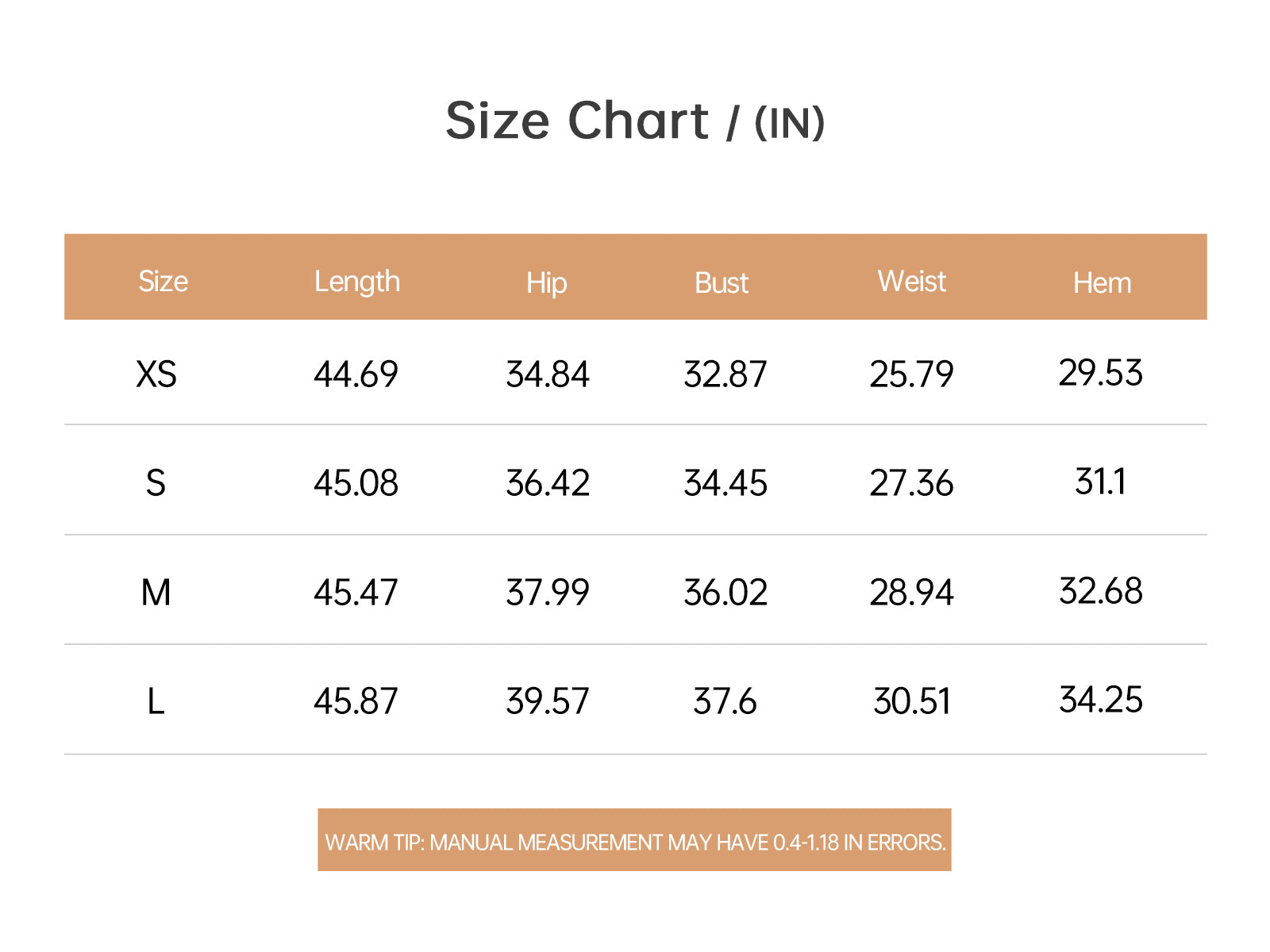Select the Weist column header
This screenshot has height=952, width=1270.
[912, 282]
